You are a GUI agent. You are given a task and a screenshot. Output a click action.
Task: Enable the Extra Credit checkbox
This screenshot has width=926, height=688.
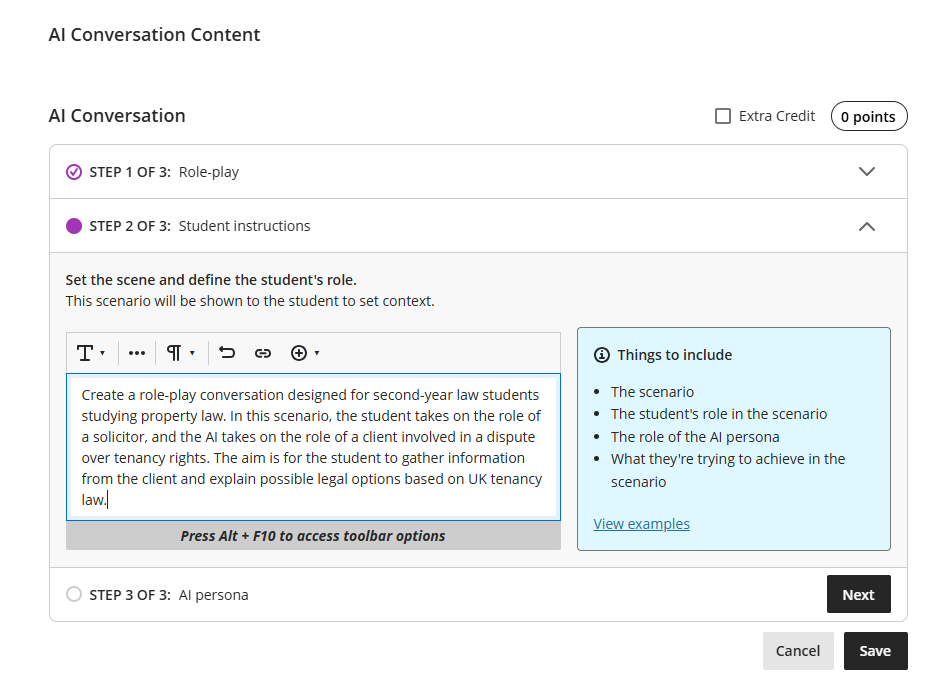pyautogui.click(x=723, y=116)
